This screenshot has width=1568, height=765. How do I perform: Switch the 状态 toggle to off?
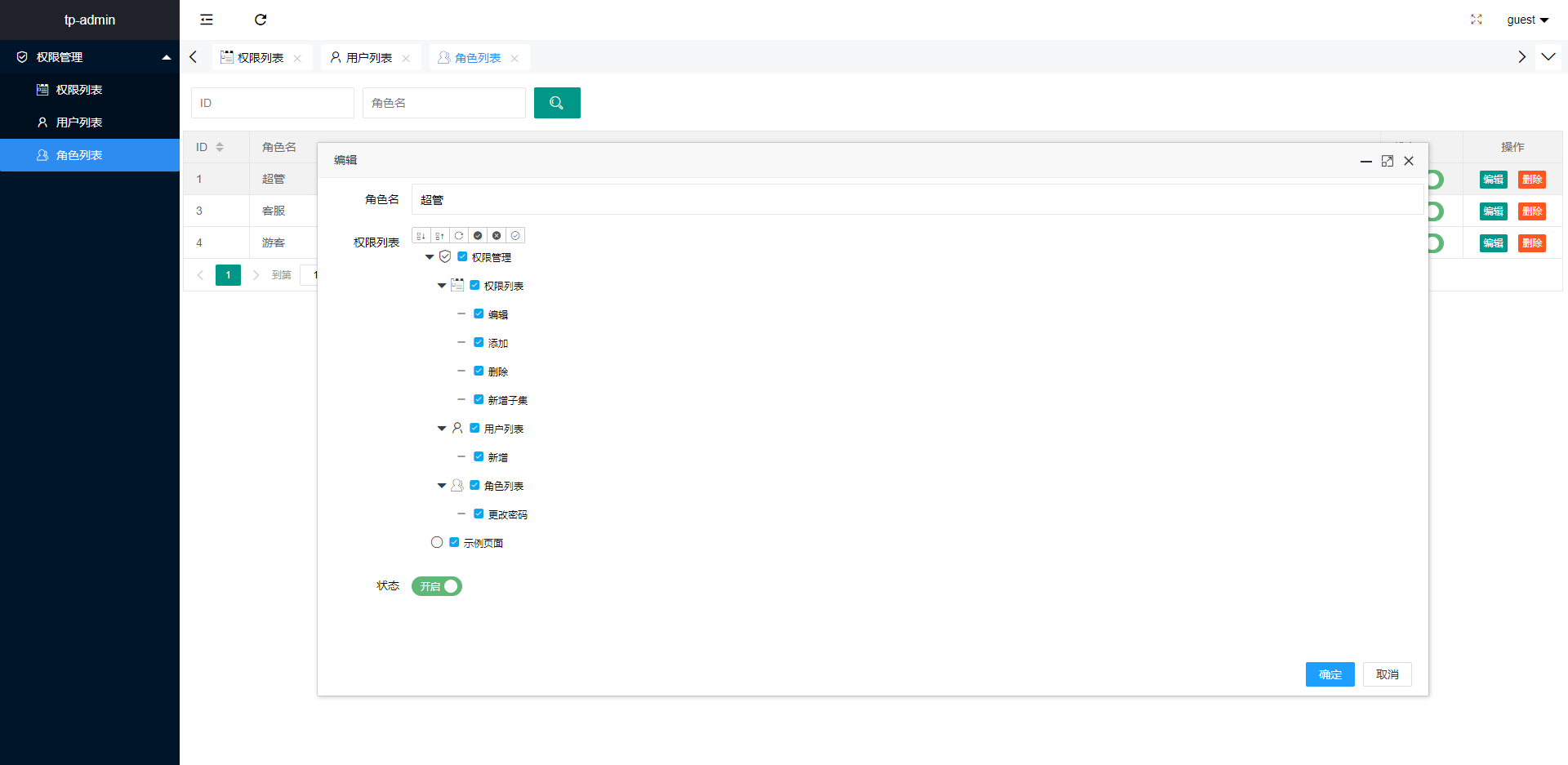pos(436,585)
